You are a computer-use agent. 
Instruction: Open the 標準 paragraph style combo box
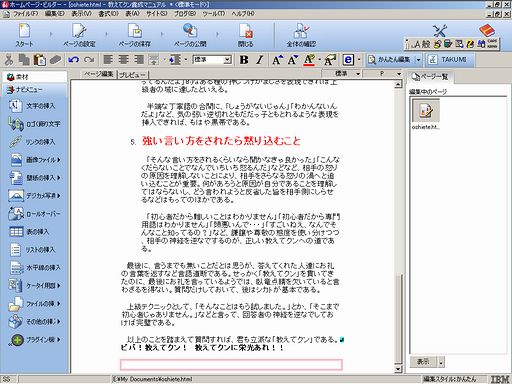point(212,60)
